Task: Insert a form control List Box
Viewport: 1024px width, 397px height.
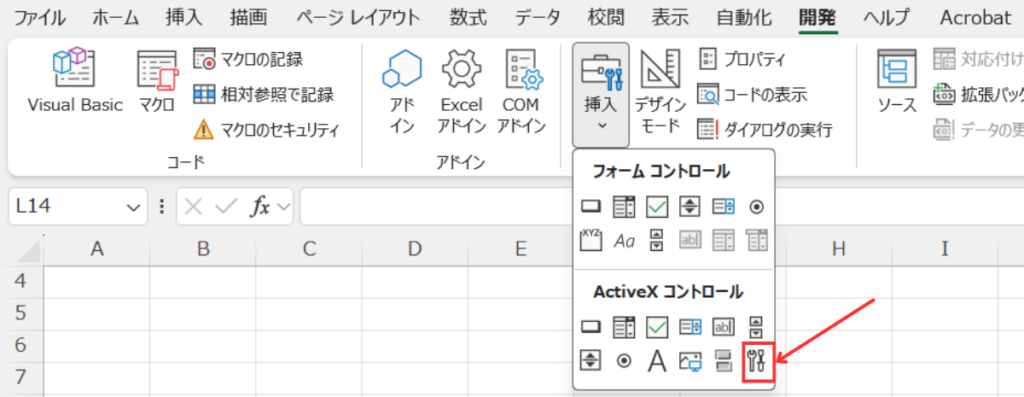Action: (724, 207)
